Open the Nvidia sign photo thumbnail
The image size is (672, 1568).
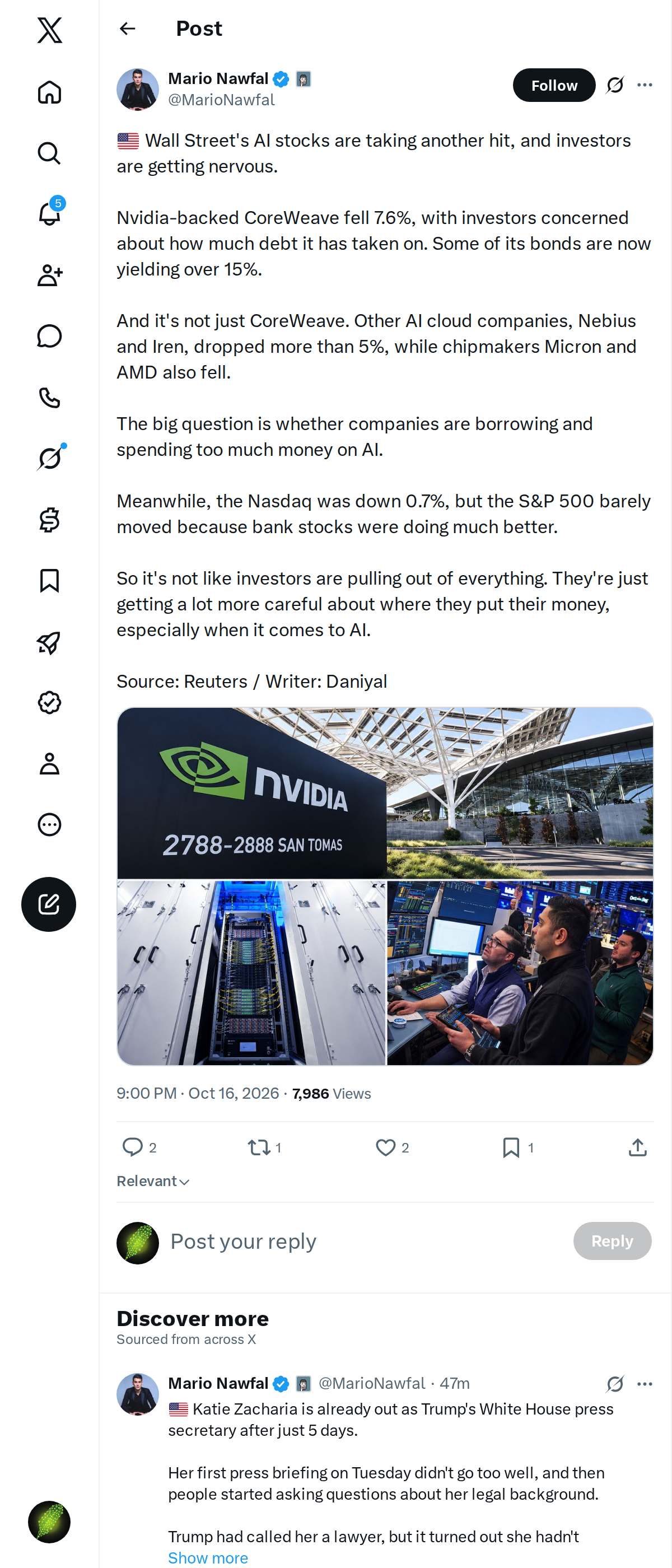coord(251,792)
